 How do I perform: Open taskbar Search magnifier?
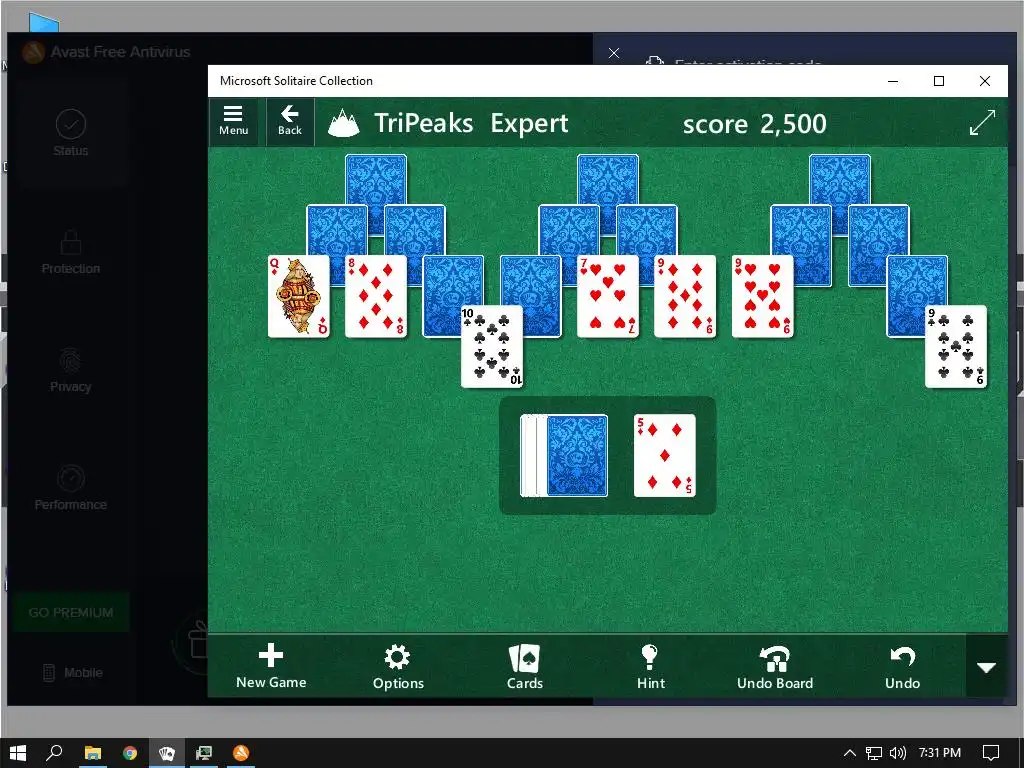point(54,753)
